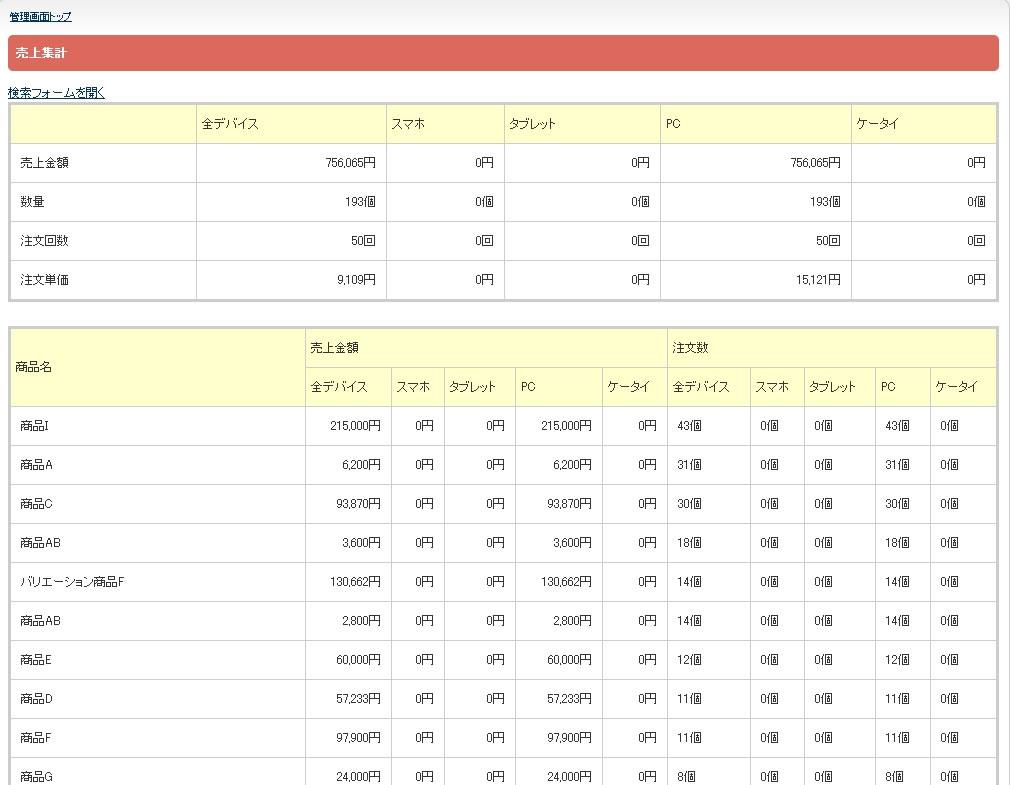
Task: Select the ケータイ header in the top summary table
Action: [878, 124]
